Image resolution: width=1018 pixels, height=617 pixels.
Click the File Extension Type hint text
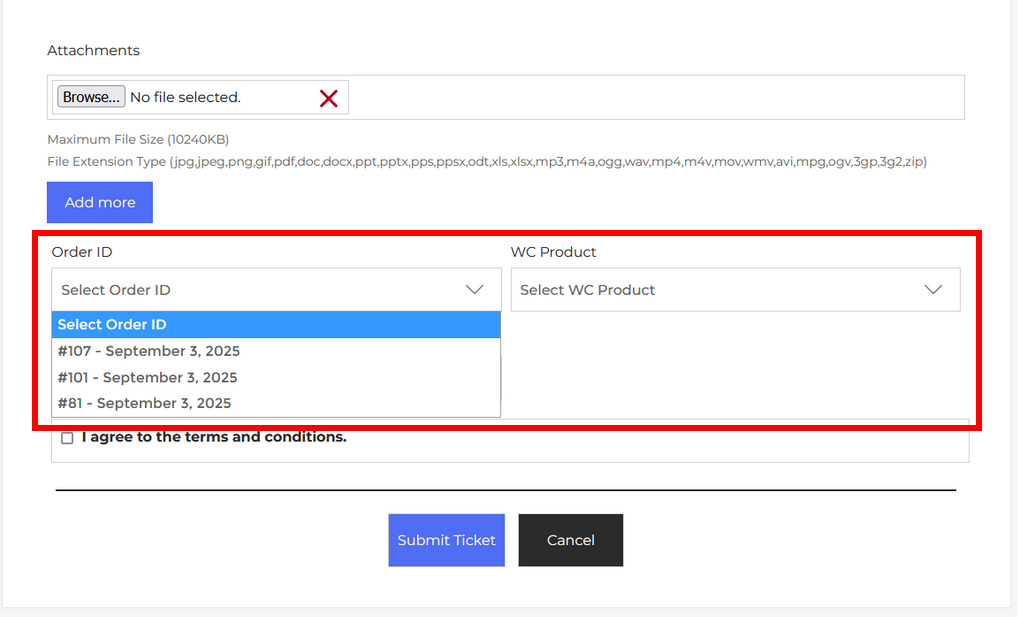click(x=486, y=161)
